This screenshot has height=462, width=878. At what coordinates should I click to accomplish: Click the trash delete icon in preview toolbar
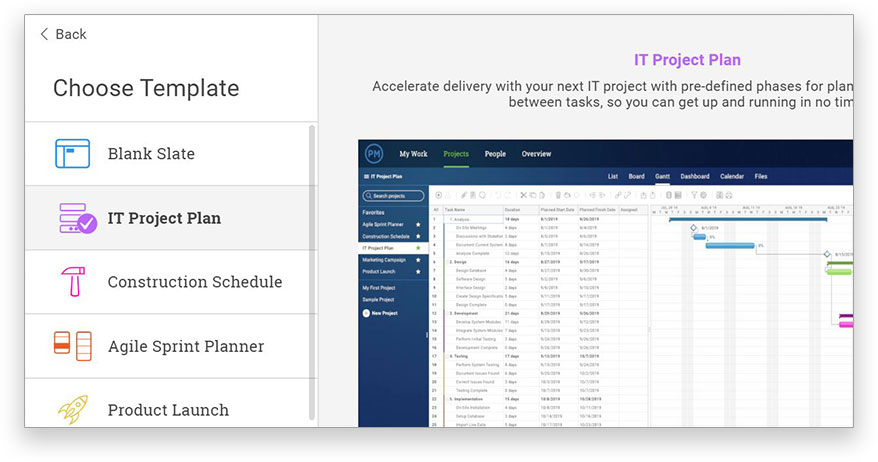[558, 195]
